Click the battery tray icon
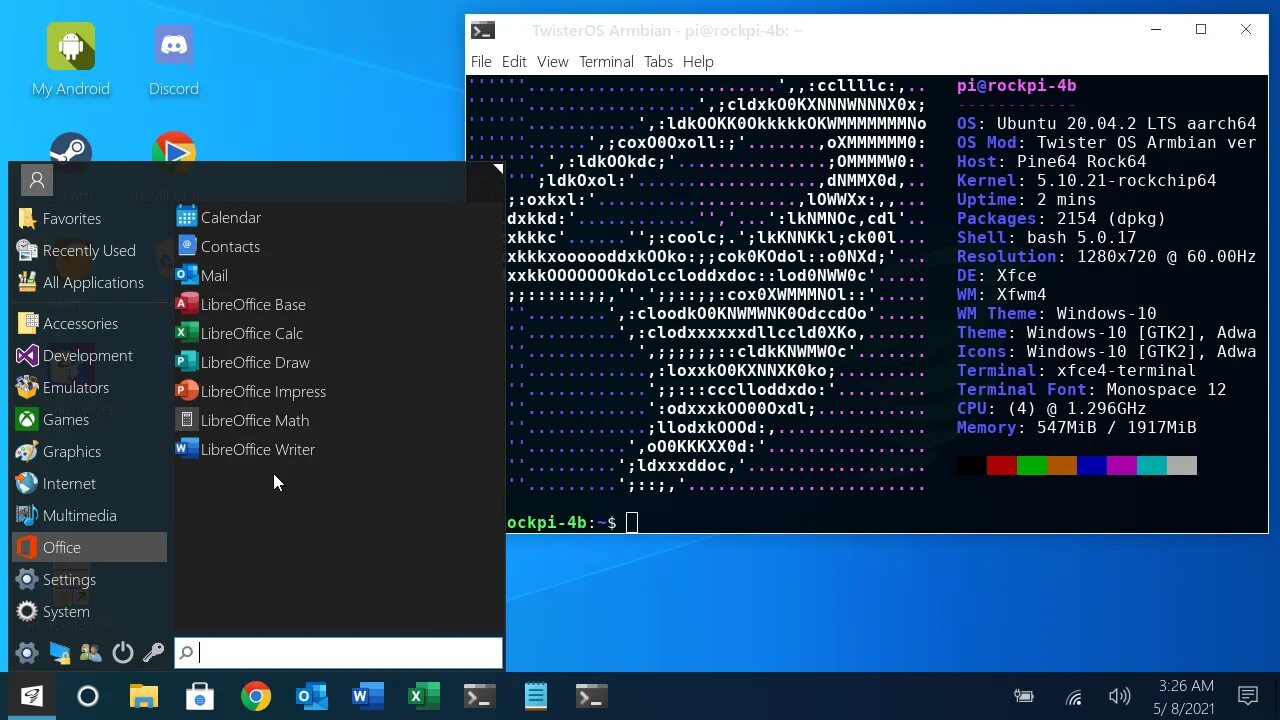 1023,696
